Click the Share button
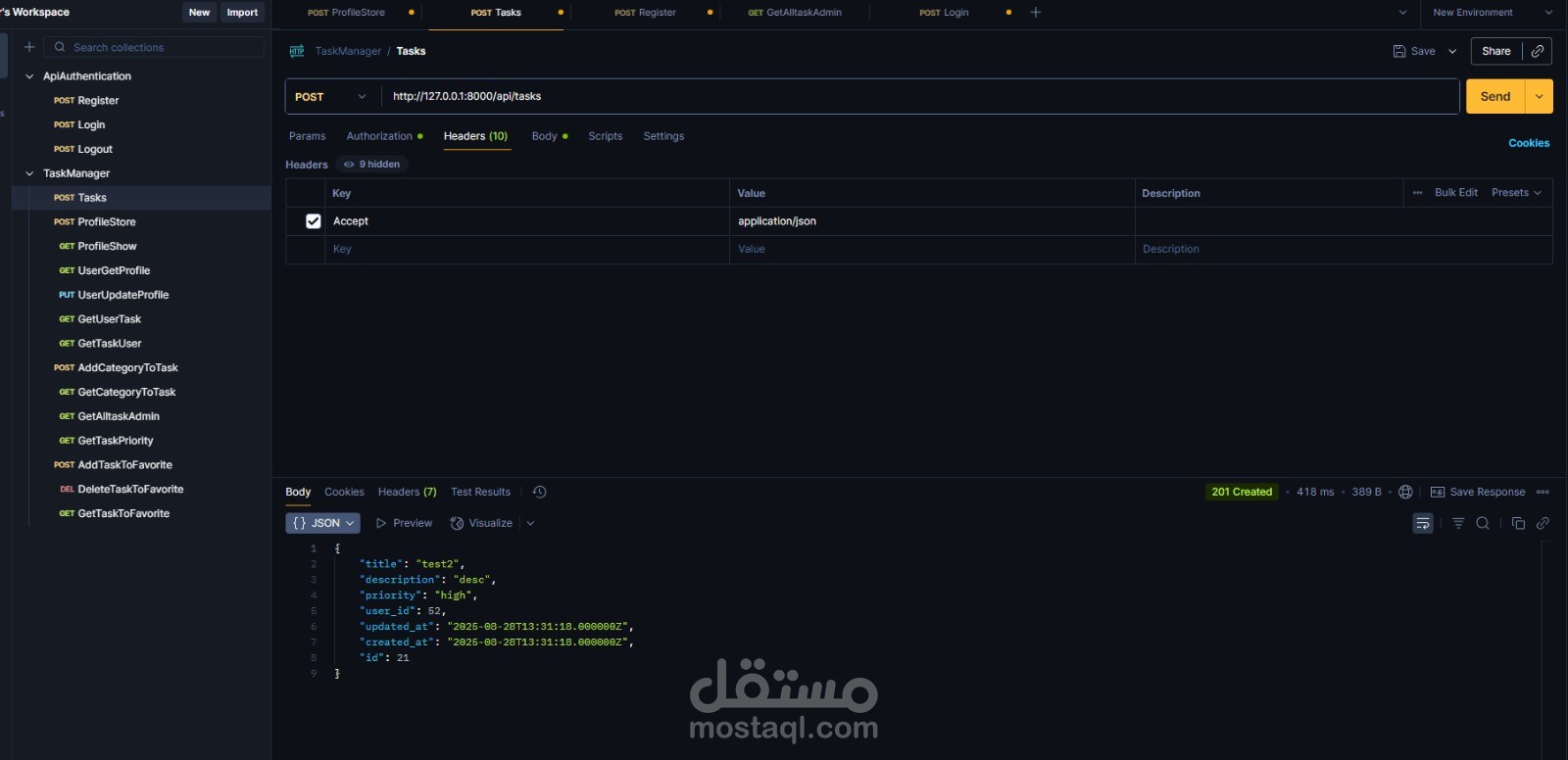The width and height of the screenshot is (1568, 760). 1496,51
